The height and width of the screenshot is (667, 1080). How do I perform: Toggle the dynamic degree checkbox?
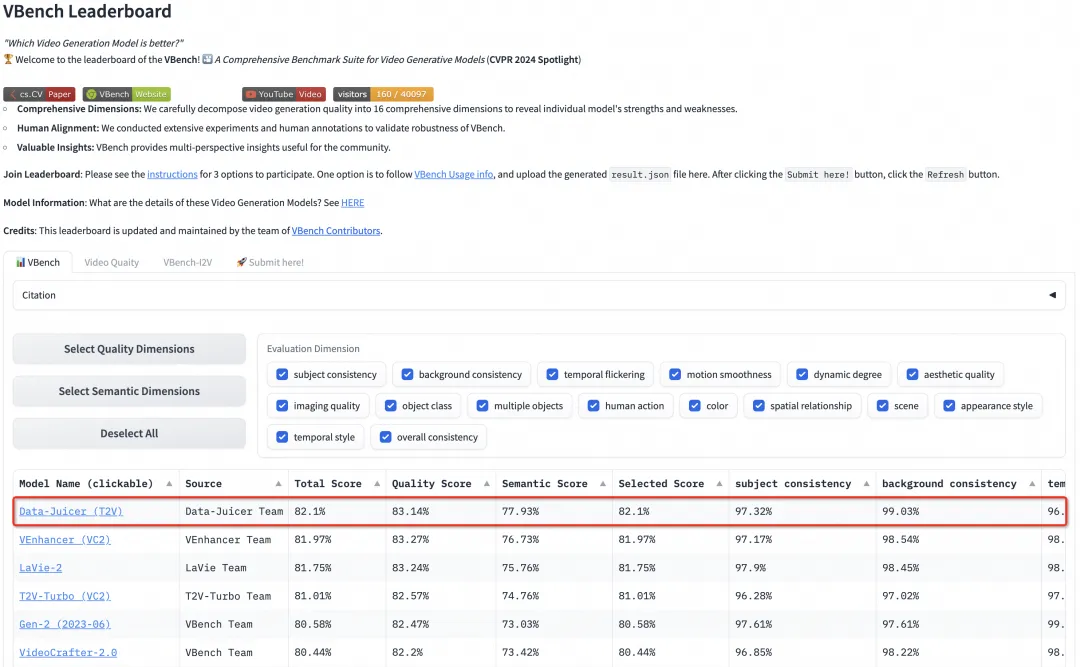[x=801, y=375]
